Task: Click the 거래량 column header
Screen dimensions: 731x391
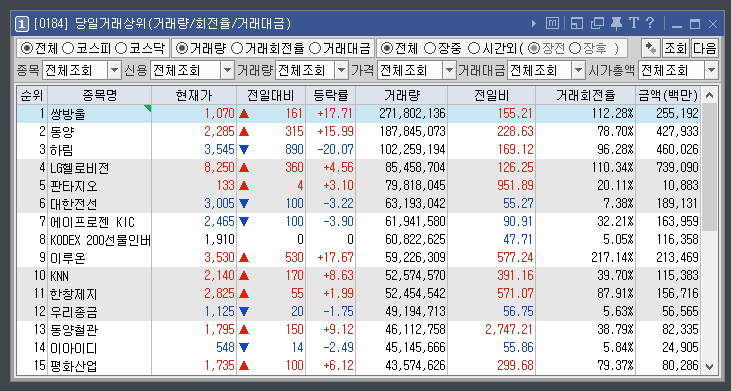Action: [x=401, y=96]
